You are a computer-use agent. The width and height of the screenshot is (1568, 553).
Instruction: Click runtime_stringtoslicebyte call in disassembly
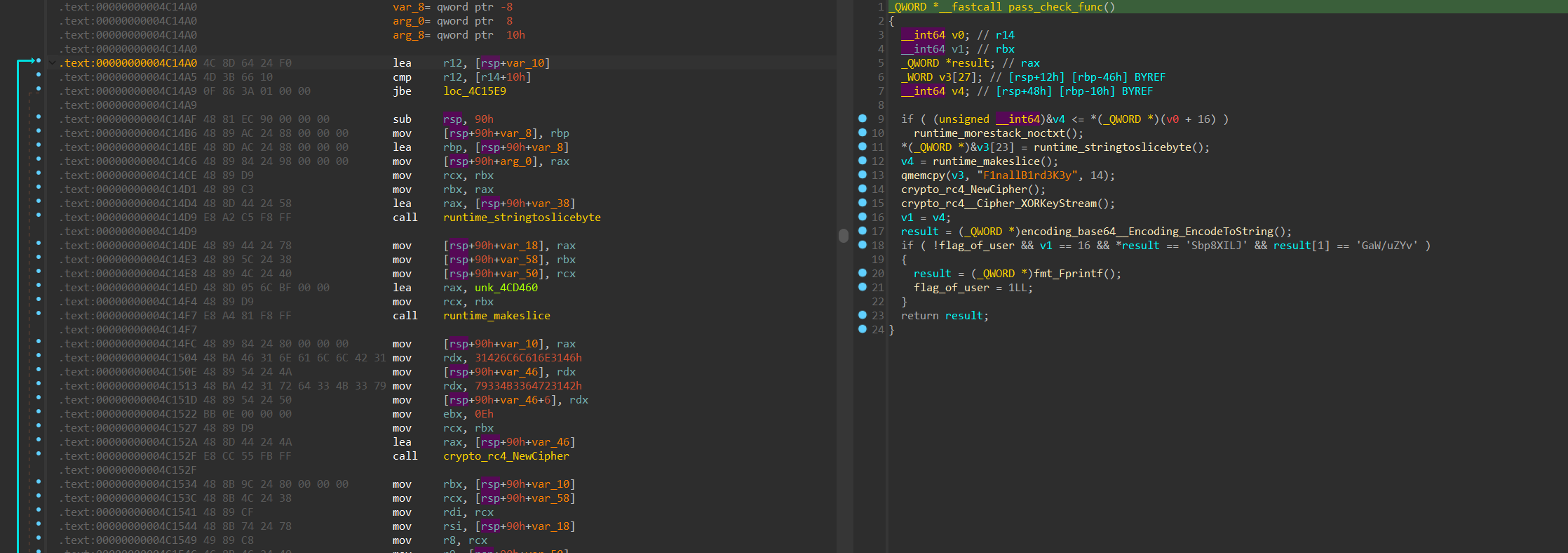coord(522,218)
